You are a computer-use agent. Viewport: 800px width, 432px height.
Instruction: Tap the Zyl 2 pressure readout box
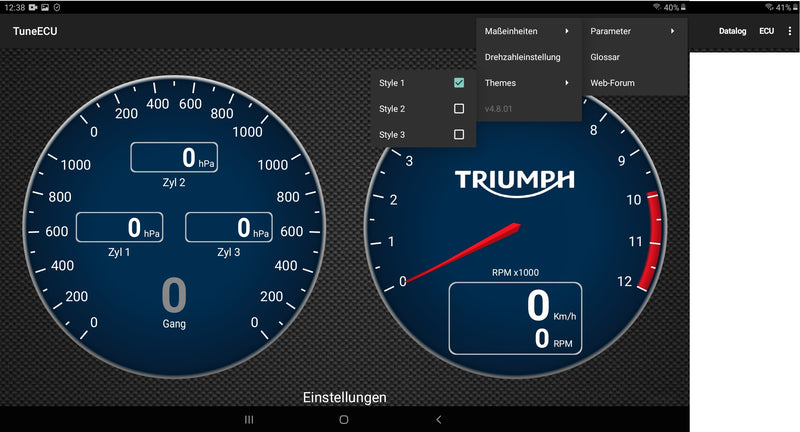click(x=174, y=157)
